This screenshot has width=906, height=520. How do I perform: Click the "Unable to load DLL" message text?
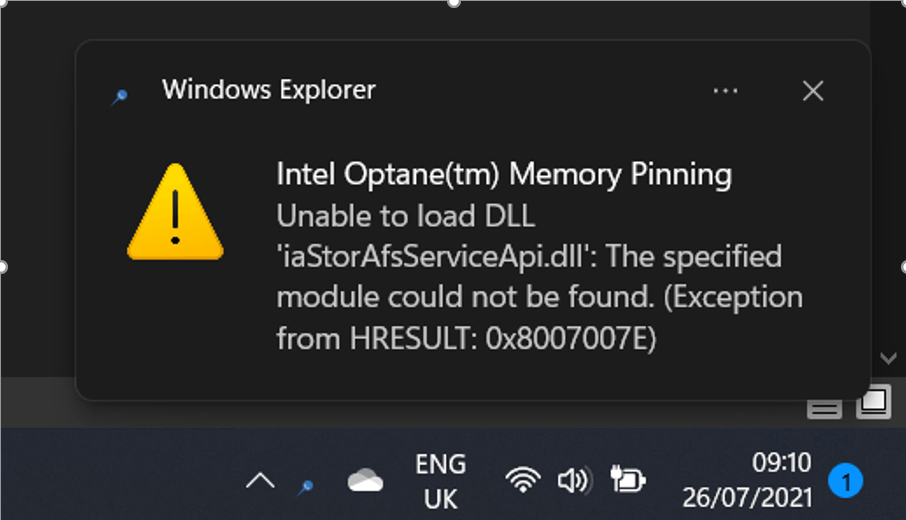406,216
